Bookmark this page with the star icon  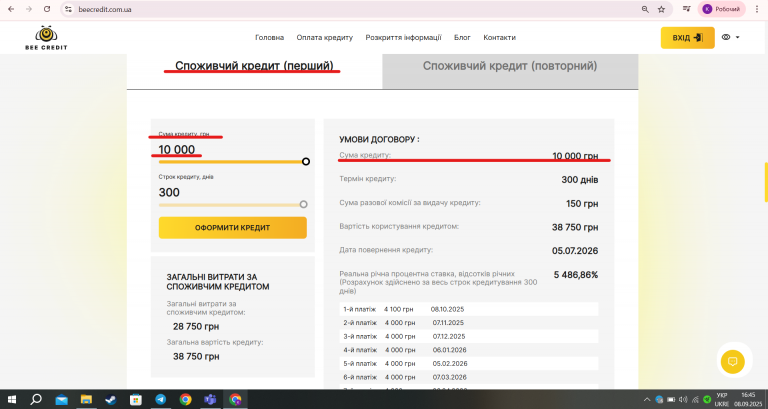661,9
